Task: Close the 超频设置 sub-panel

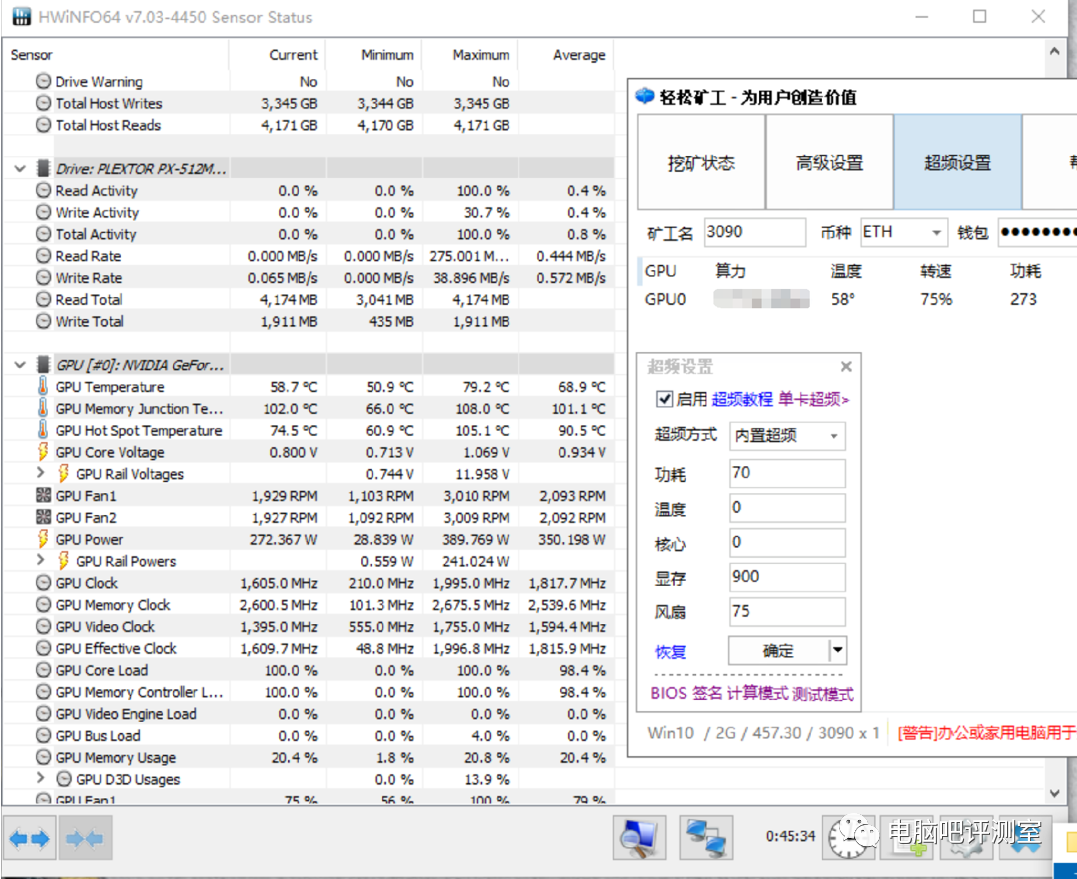Action: 846,367
